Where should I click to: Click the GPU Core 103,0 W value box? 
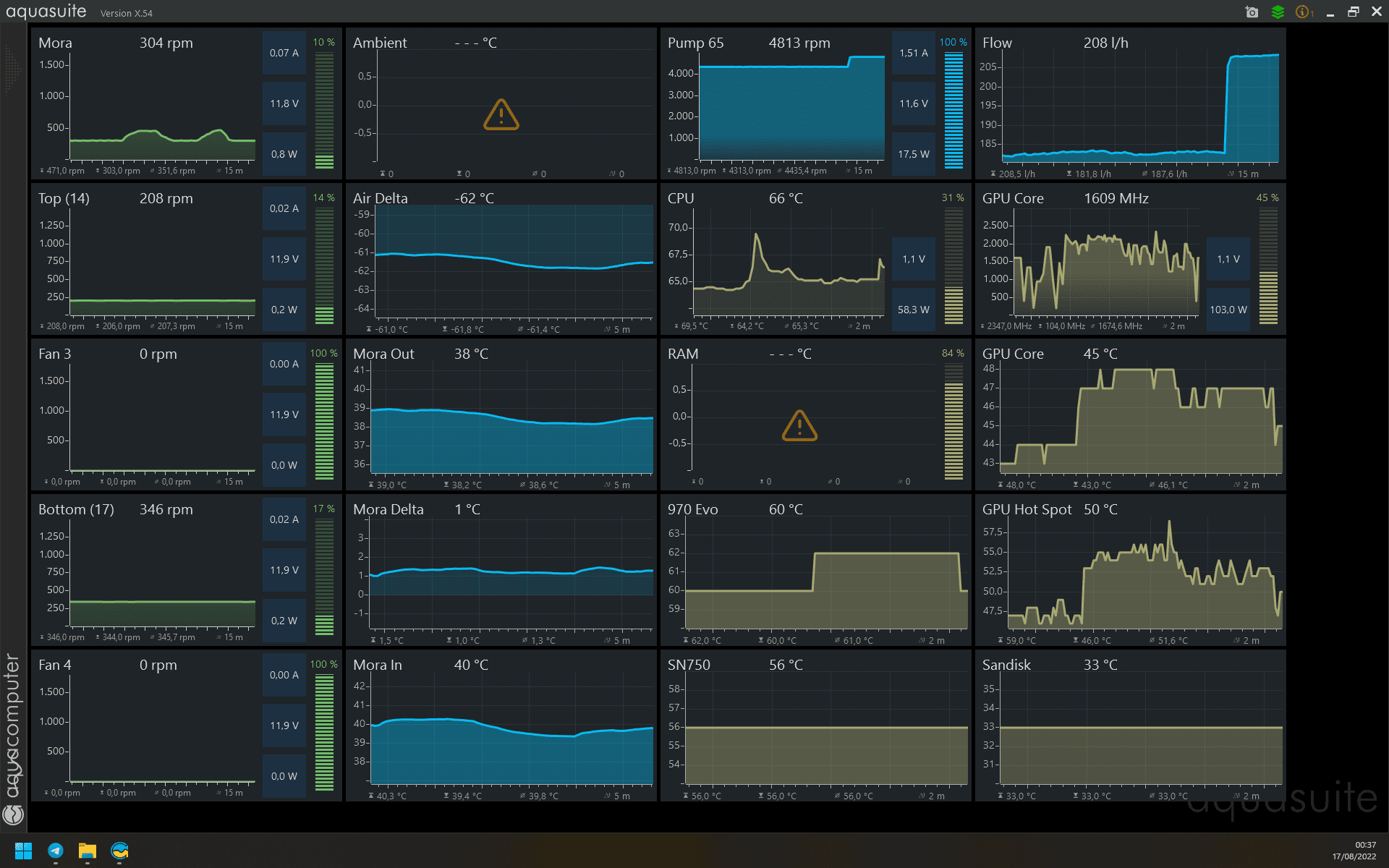(x=1228, y=310)
